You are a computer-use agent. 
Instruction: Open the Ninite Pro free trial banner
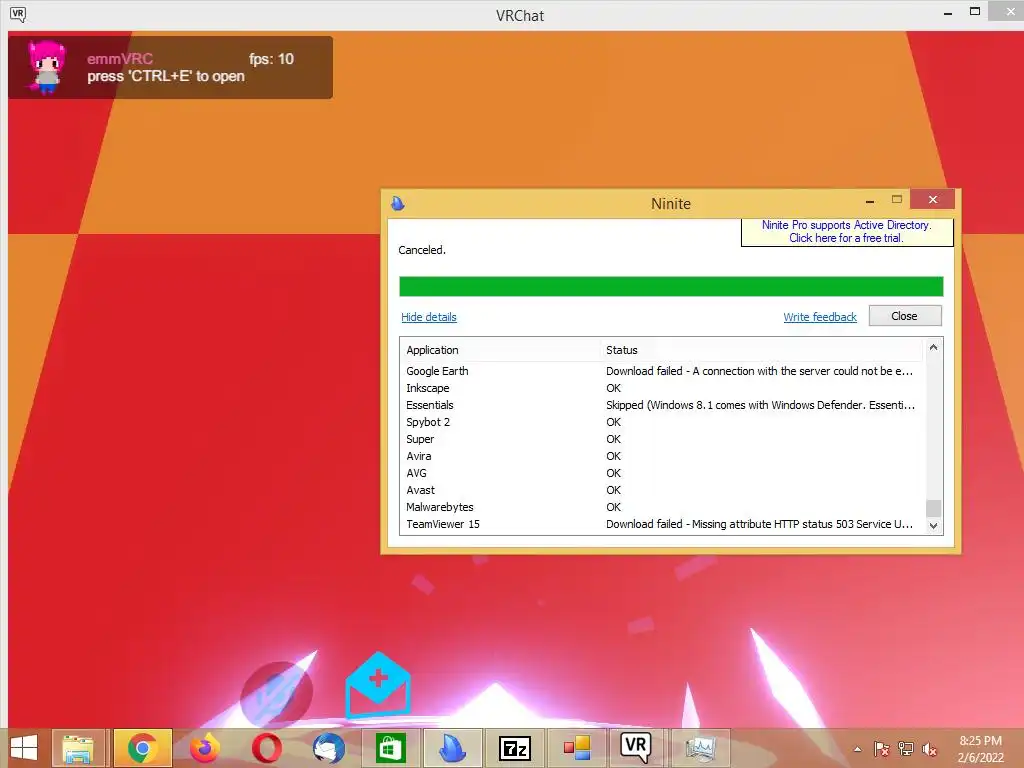tap(847, 232)
